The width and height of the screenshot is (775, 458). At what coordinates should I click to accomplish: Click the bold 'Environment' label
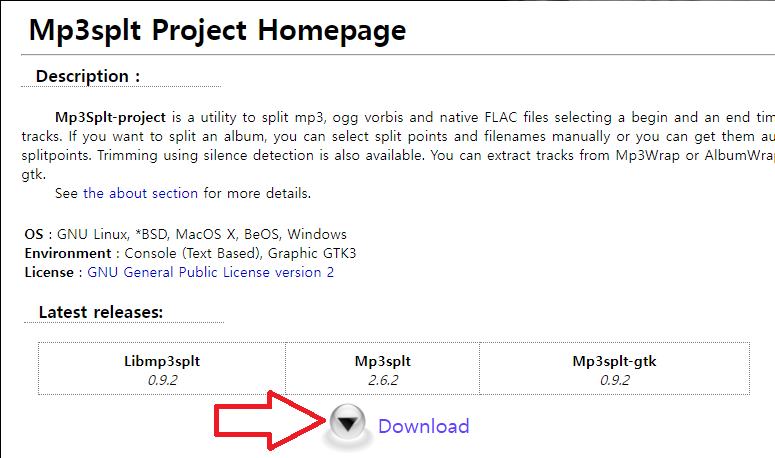coord(68,253)
